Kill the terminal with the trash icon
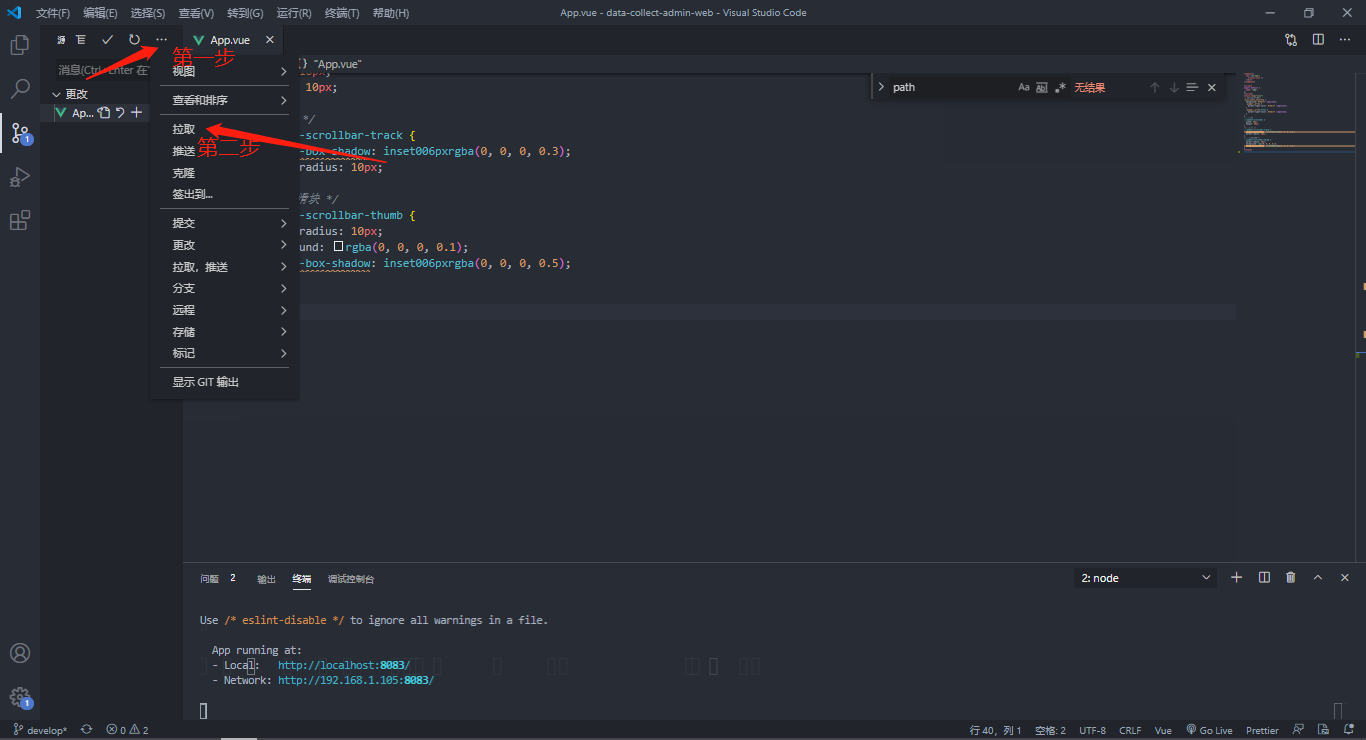The width and height of the screenshot is (1366, 740). click(x=1291, y=578)
